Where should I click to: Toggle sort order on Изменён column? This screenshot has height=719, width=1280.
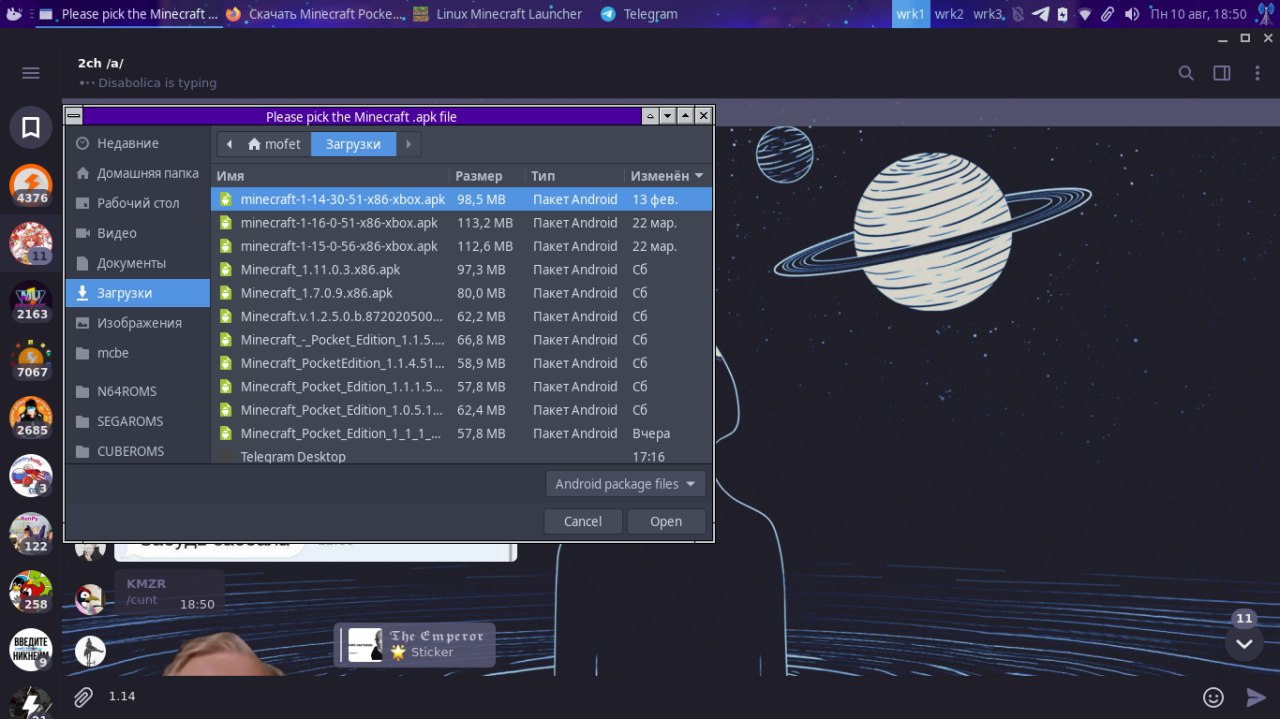(x=666, y=176)
